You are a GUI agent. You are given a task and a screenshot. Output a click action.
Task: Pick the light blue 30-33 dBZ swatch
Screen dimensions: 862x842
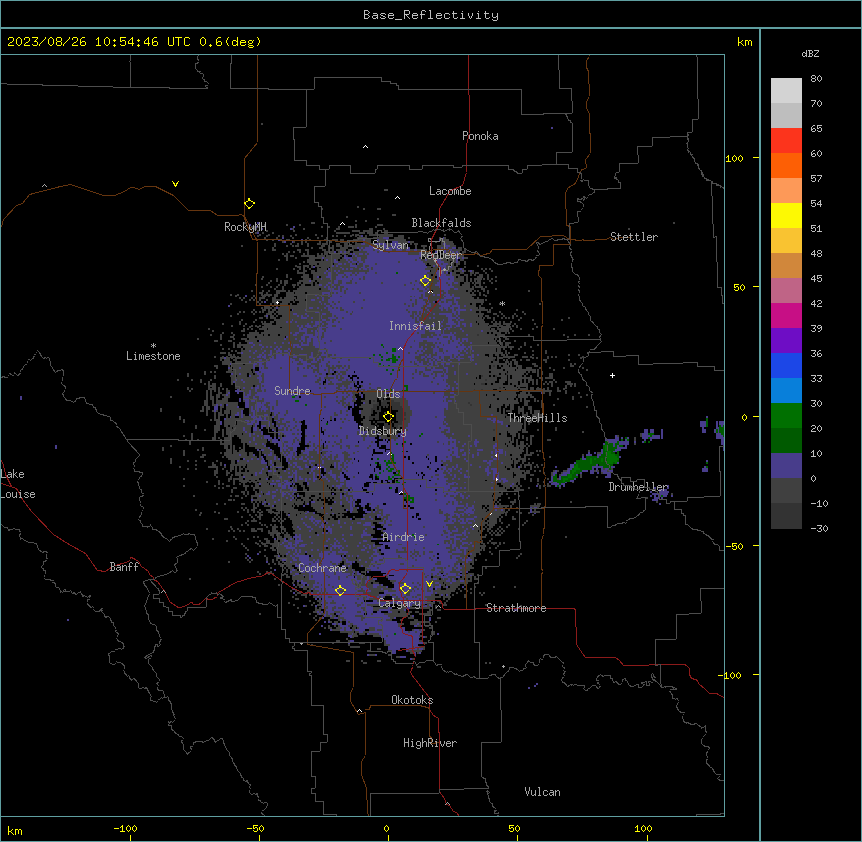(786, 391)
